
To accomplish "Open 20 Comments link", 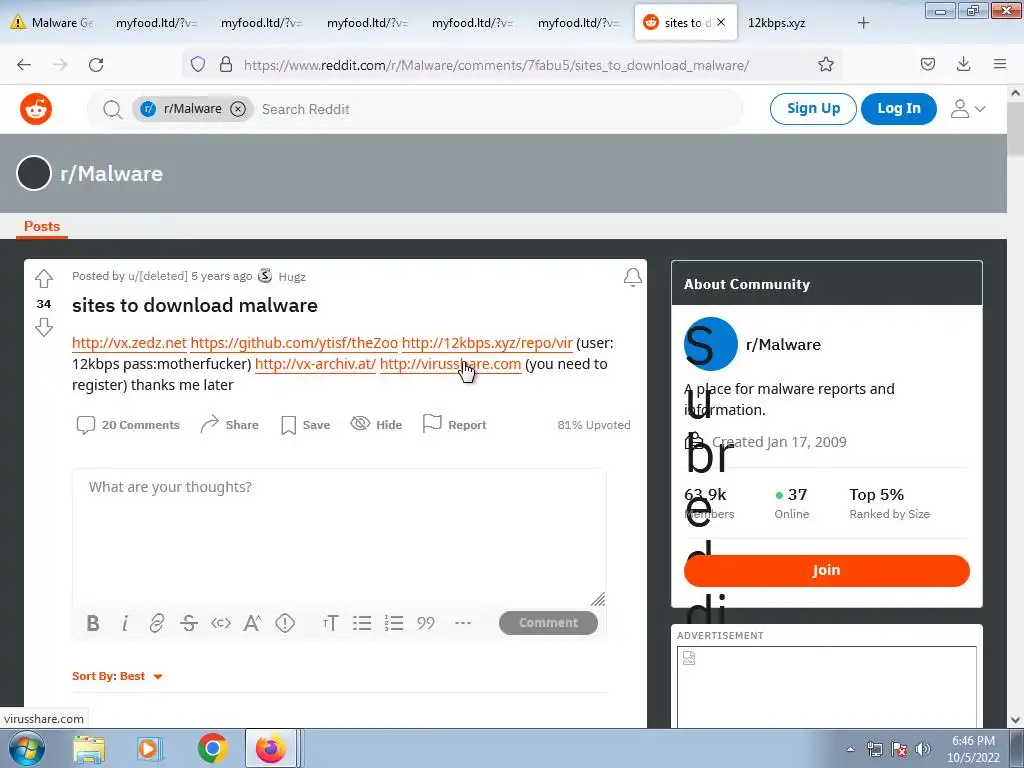I will pyautogui.click(x=128, y=425).
